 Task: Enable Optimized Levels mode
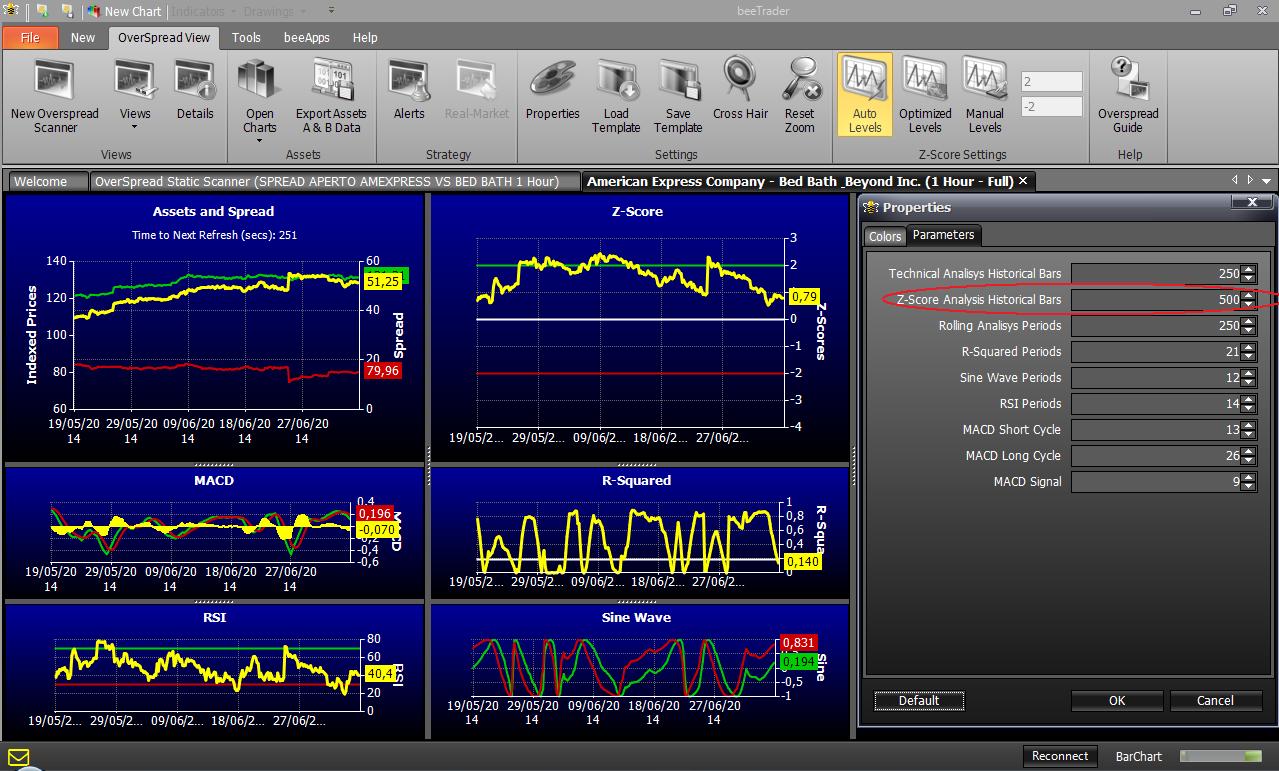pyautogui.click(x=925, y=96)
